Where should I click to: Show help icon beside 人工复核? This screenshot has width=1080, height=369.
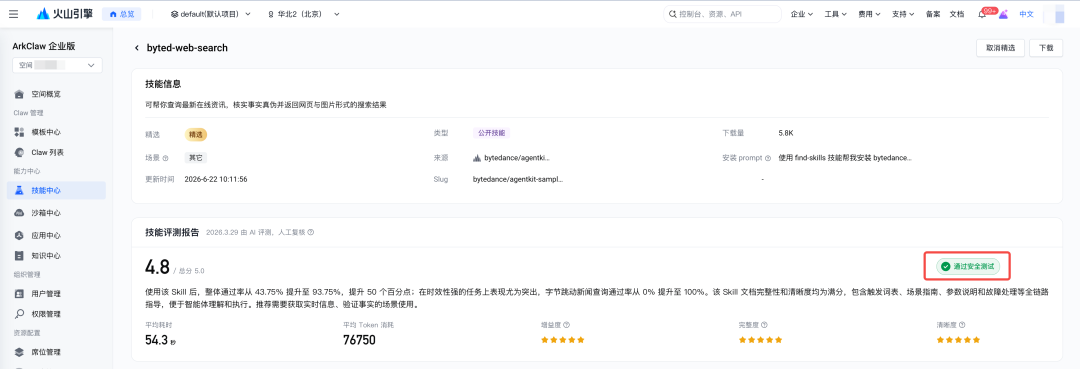[x=311, y=233]
